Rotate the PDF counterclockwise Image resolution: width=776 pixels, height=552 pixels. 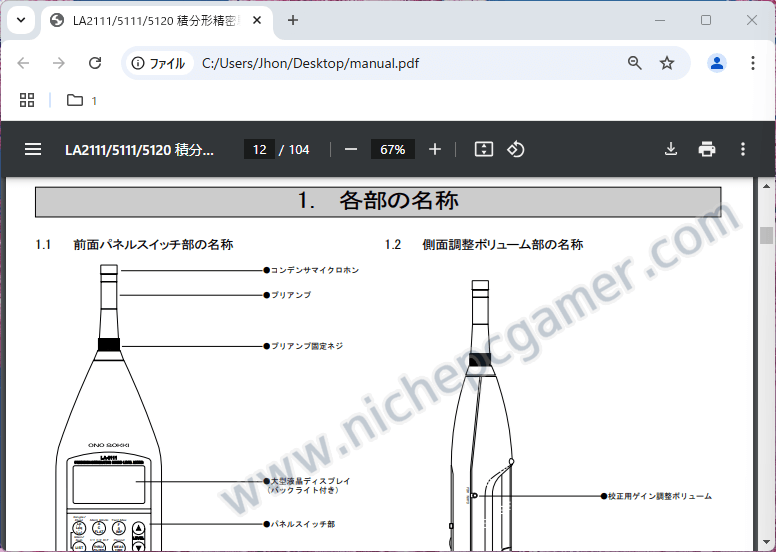pos(516,150)
